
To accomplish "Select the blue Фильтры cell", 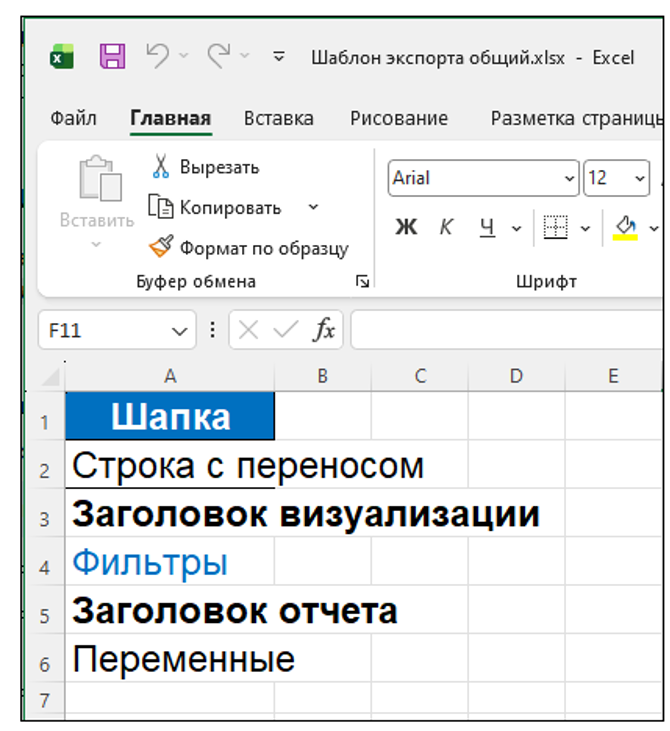I will [170, 562].
